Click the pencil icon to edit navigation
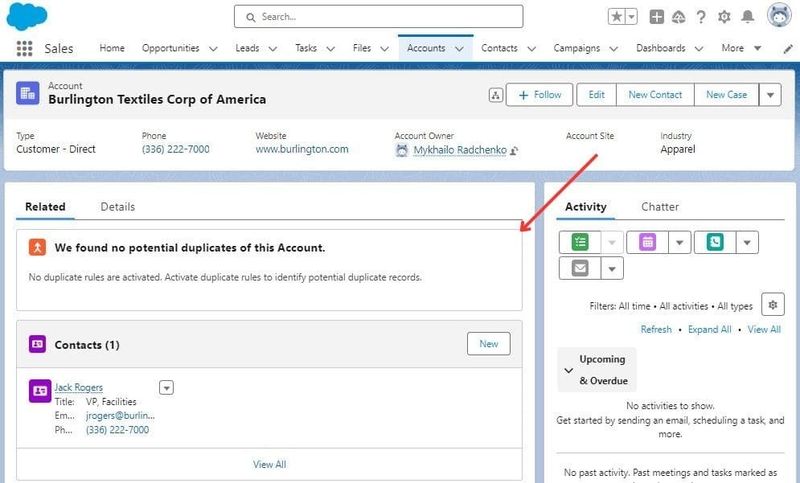Screen dimensions: 800x483 [x=788, y=49]
